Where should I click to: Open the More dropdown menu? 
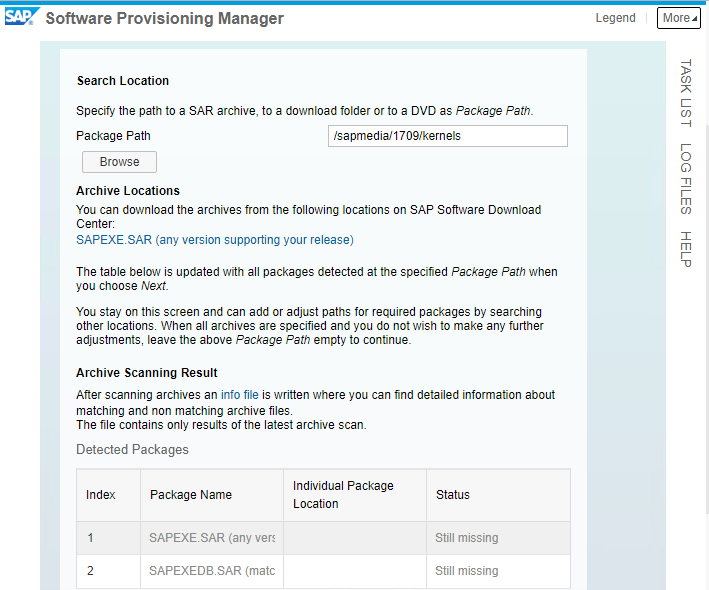[x=679, y=18]
